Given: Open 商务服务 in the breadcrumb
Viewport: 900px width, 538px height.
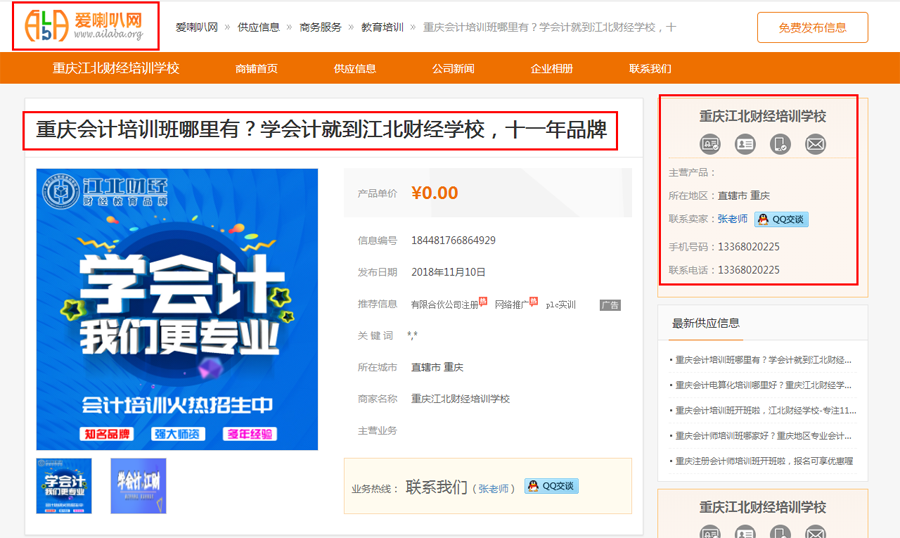Looking at the screenshot, I should point(320,27).
